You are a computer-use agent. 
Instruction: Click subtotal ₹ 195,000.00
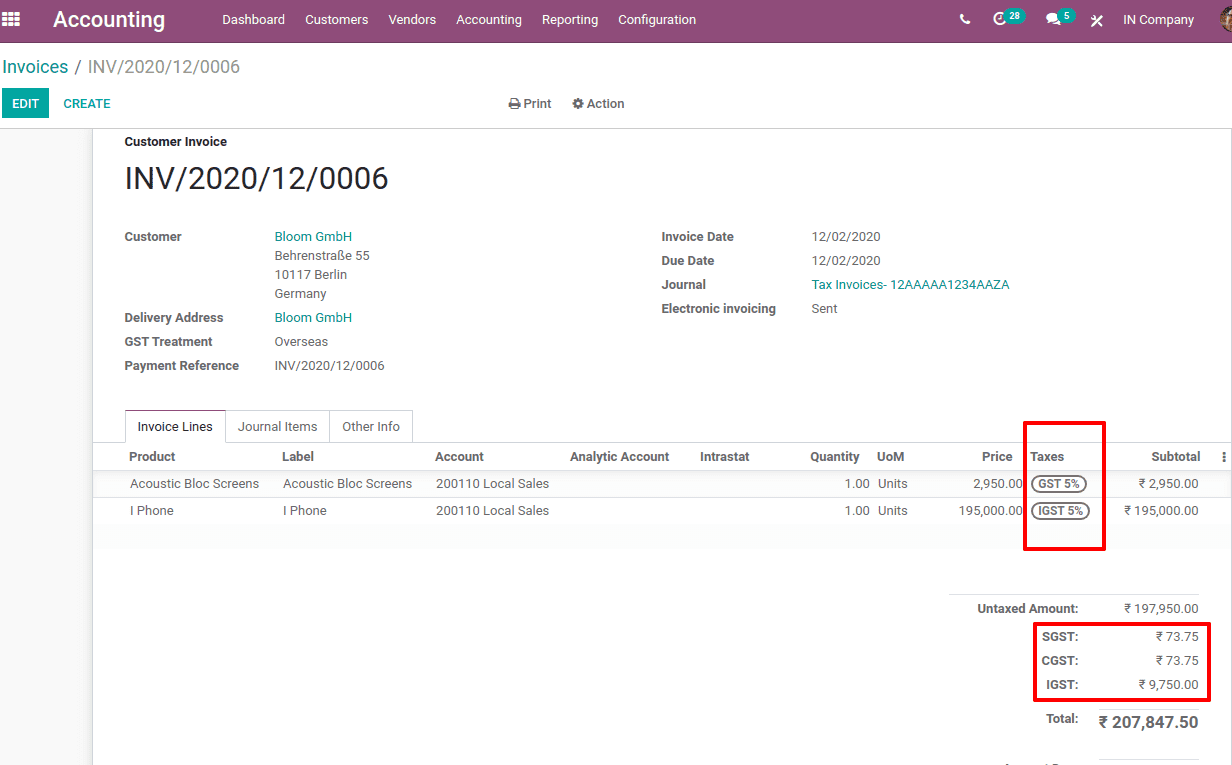[1161, 511]
